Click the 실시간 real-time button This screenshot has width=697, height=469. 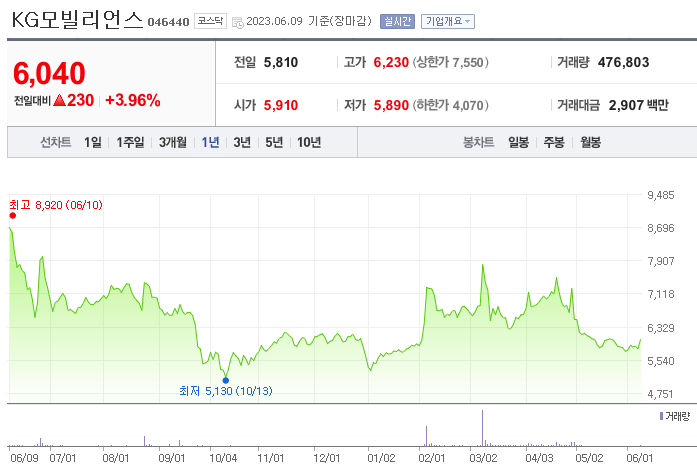click(397, 21)
